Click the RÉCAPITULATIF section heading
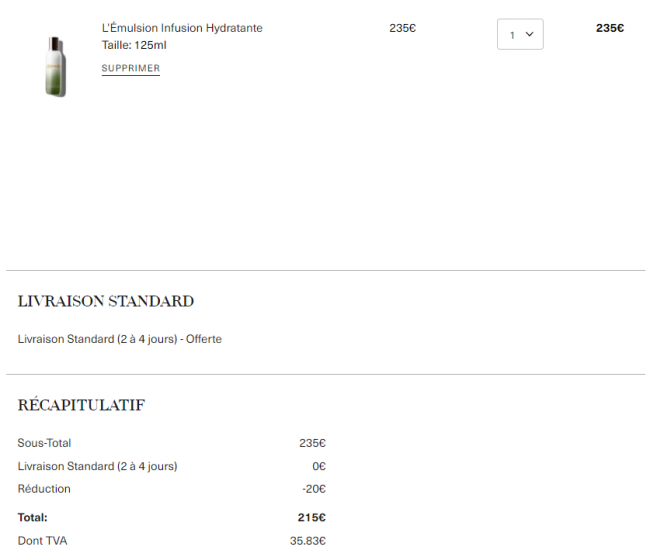The image size is (650, 557). pos(81,405)
